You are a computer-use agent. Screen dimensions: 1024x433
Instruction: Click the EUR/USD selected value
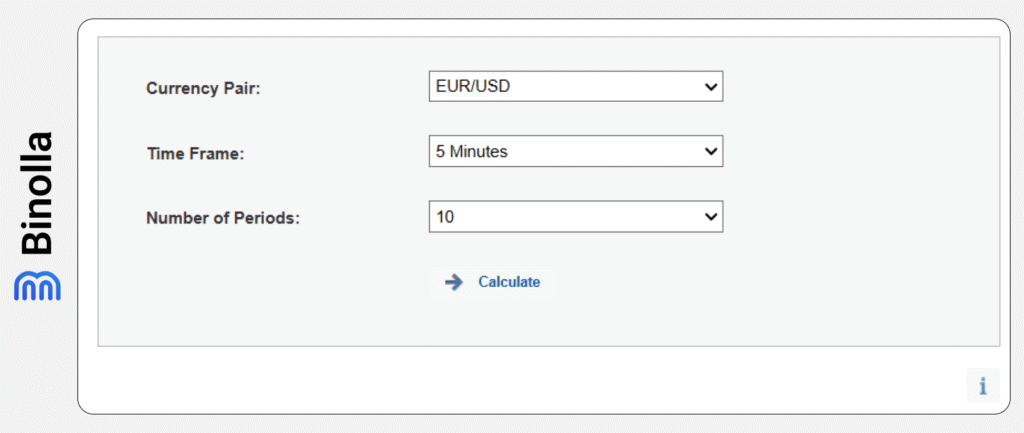472,87
